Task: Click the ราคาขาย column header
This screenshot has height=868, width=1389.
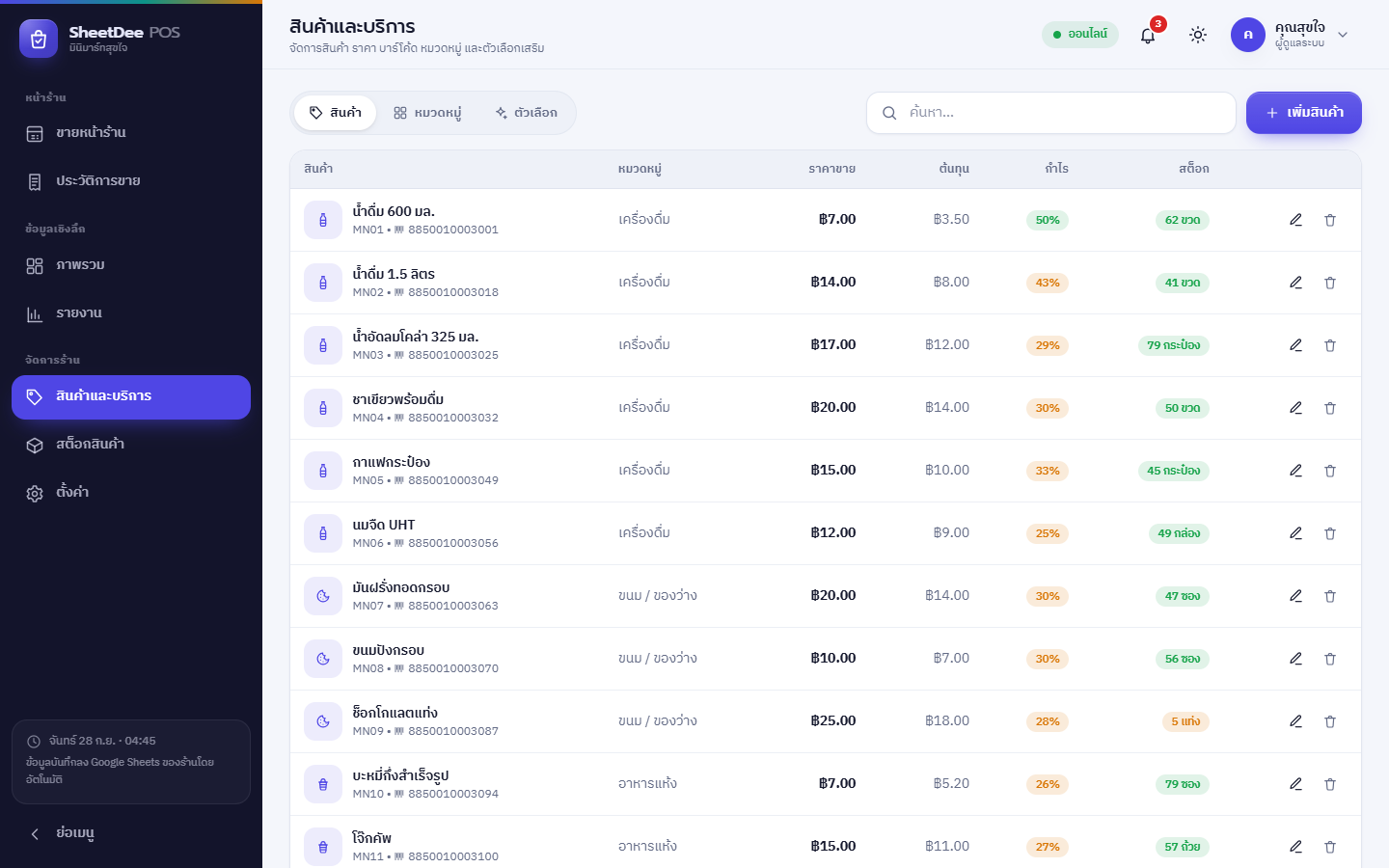Action: click(831, 169)
